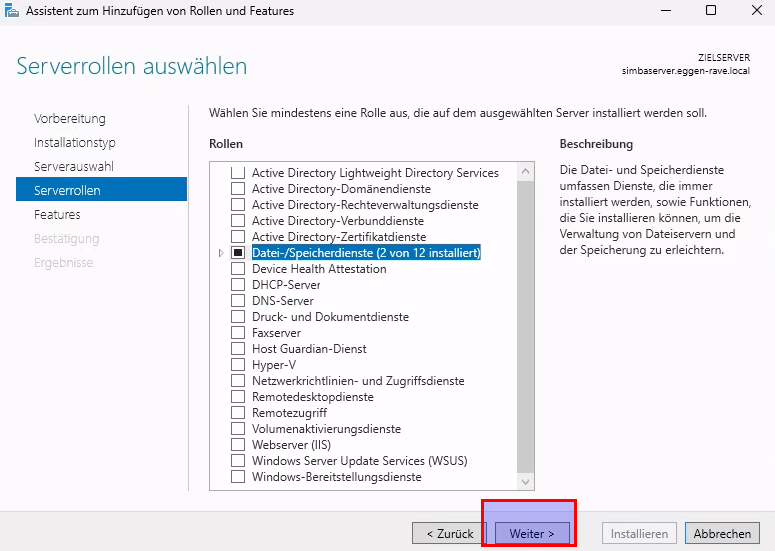Open the Features step in sidebar

tap(57, 214)
